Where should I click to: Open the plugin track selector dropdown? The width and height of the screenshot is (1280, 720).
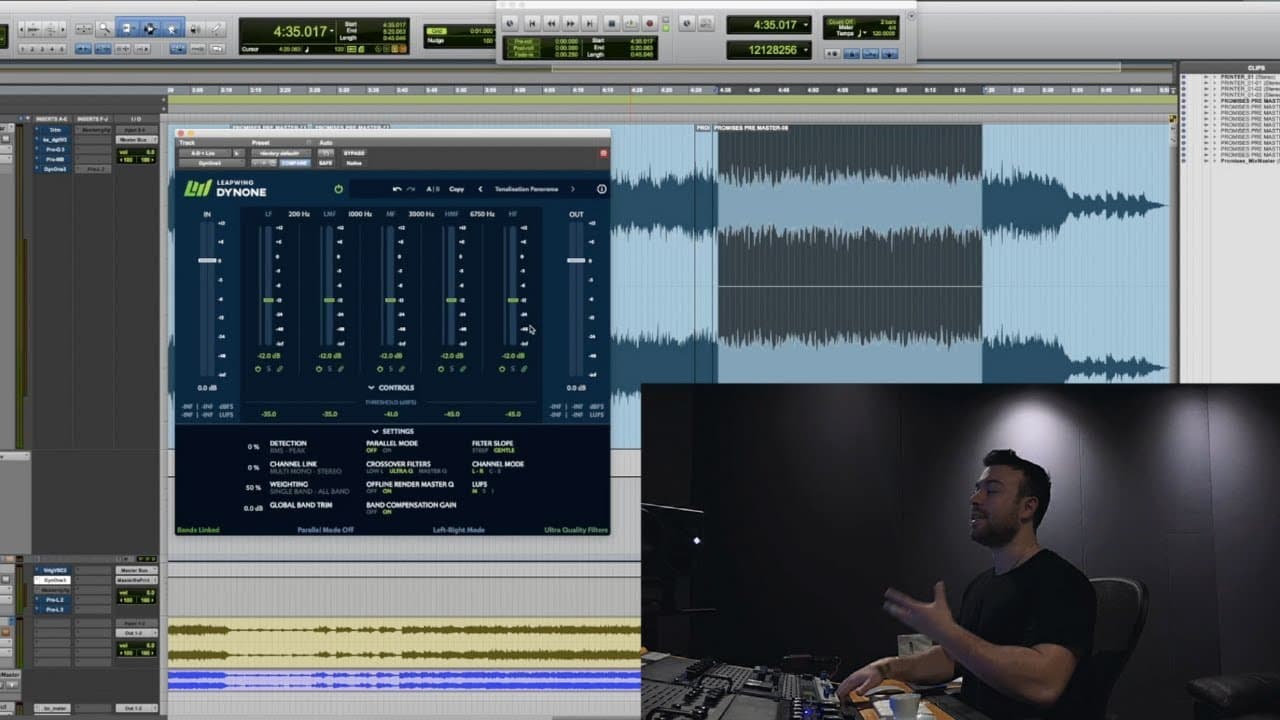point(204,153)
